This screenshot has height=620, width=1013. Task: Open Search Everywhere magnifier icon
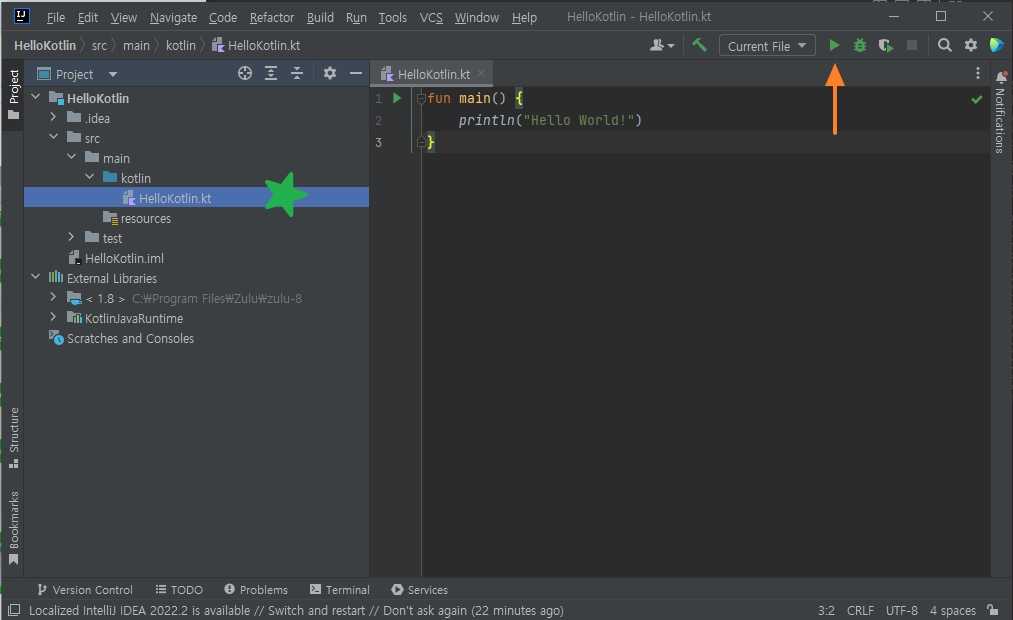(945, 45)
